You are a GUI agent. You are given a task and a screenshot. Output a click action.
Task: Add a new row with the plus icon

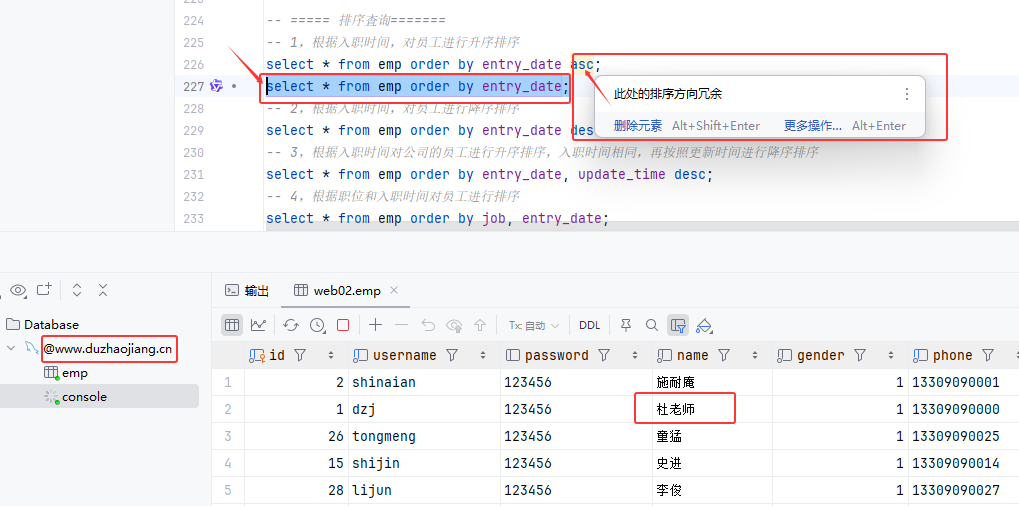pos(376,325)
